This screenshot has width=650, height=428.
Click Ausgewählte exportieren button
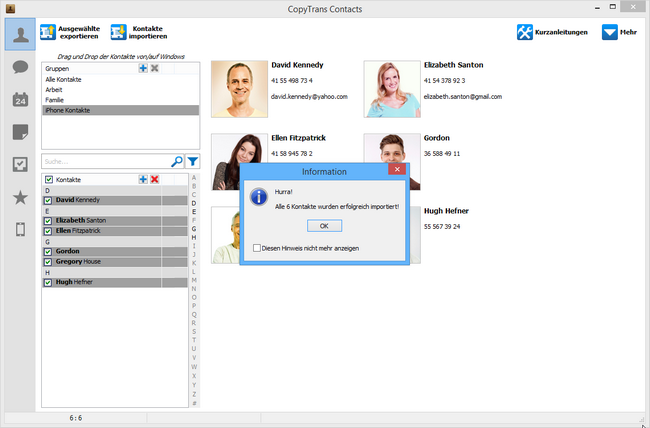point(71,32)
